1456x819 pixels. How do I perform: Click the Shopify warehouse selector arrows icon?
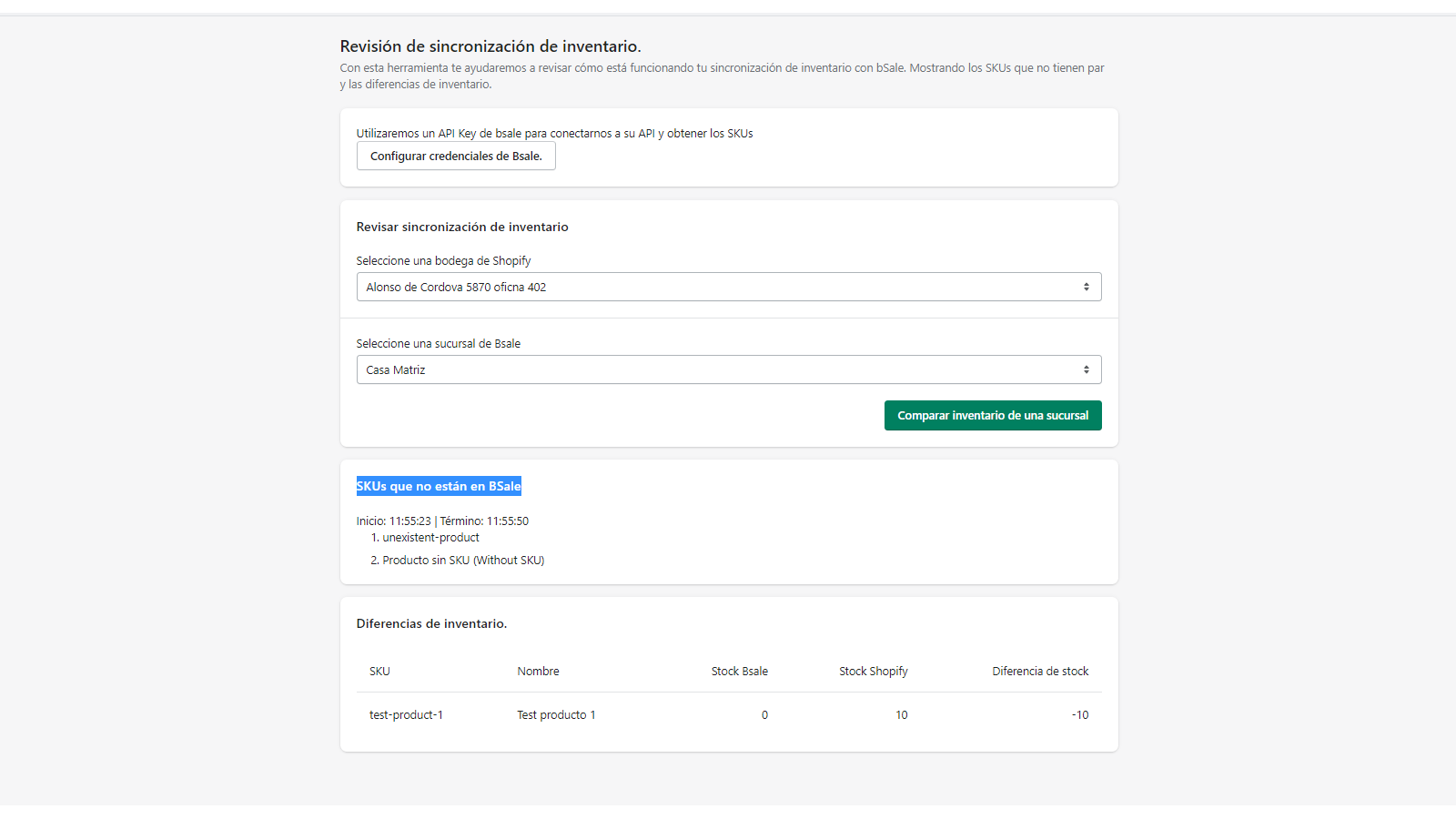1086,287
